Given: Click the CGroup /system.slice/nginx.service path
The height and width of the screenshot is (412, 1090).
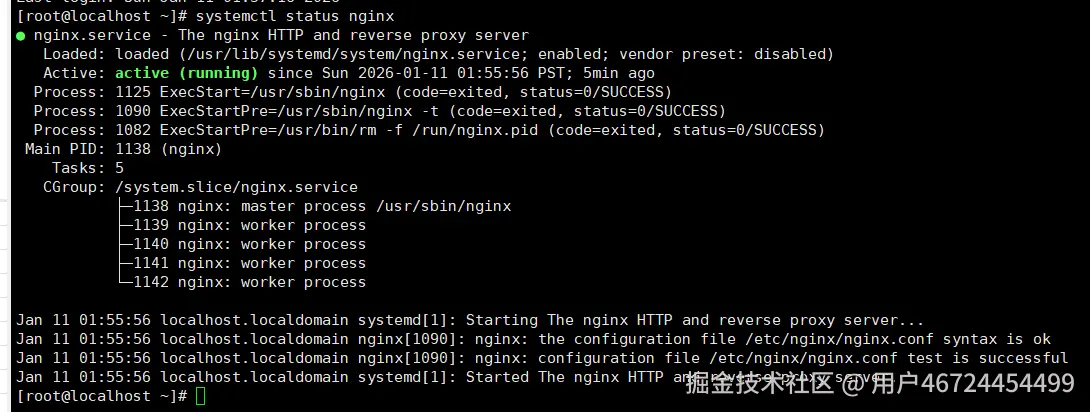Looking at the screenshot, I should (236, 187).
